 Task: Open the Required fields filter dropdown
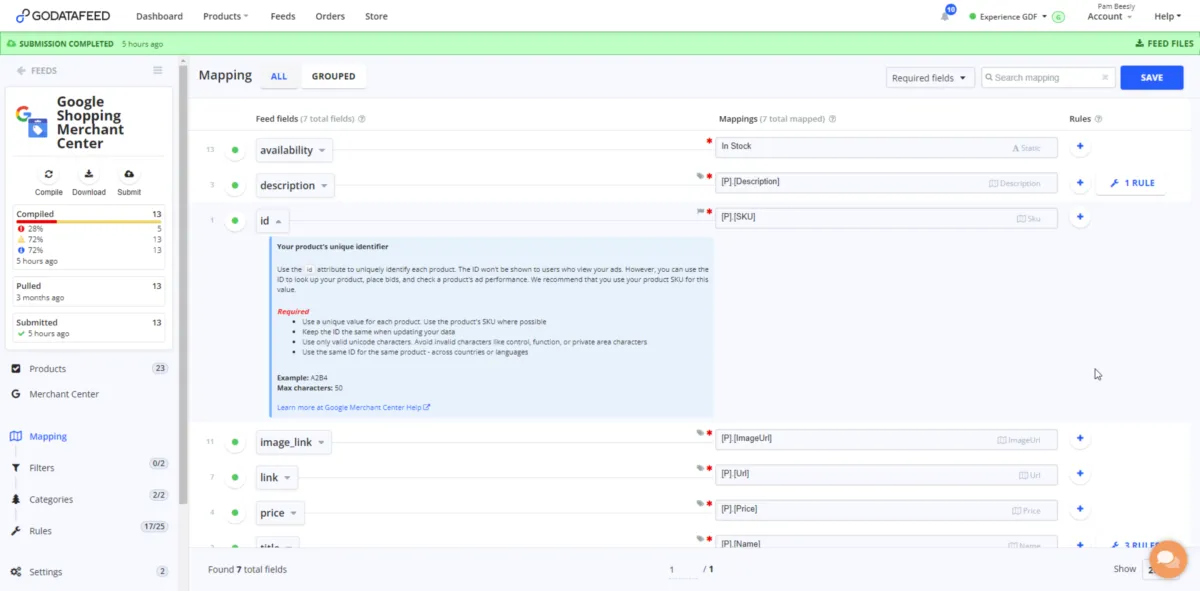click(930, 77)
